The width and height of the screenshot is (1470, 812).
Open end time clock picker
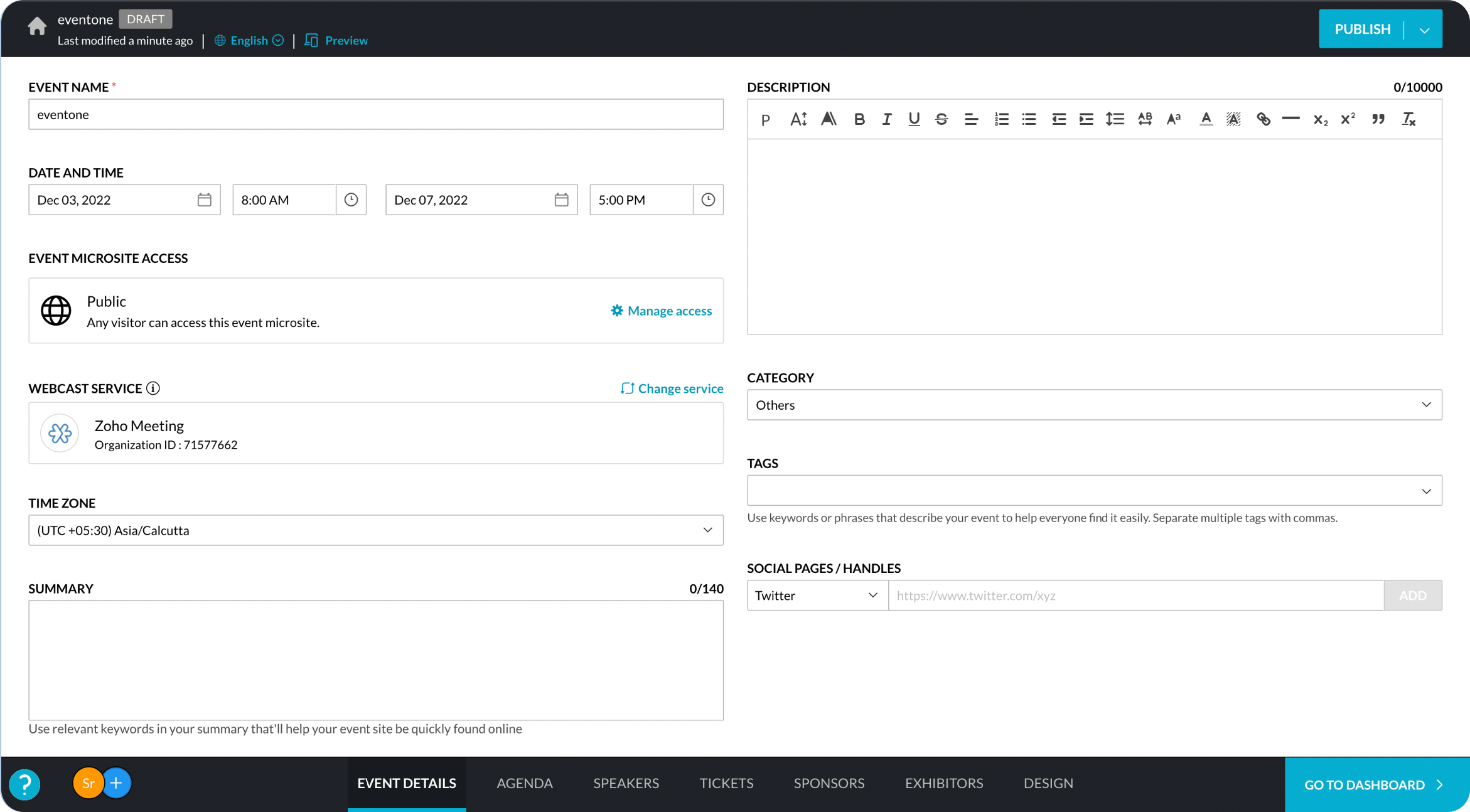[708, 200]
